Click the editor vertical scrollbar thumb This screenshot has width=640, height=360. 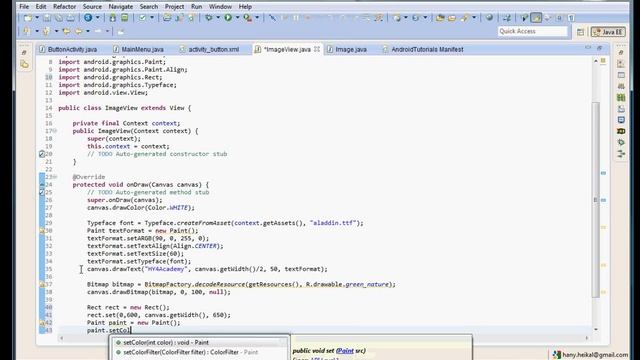click(596, 200)
